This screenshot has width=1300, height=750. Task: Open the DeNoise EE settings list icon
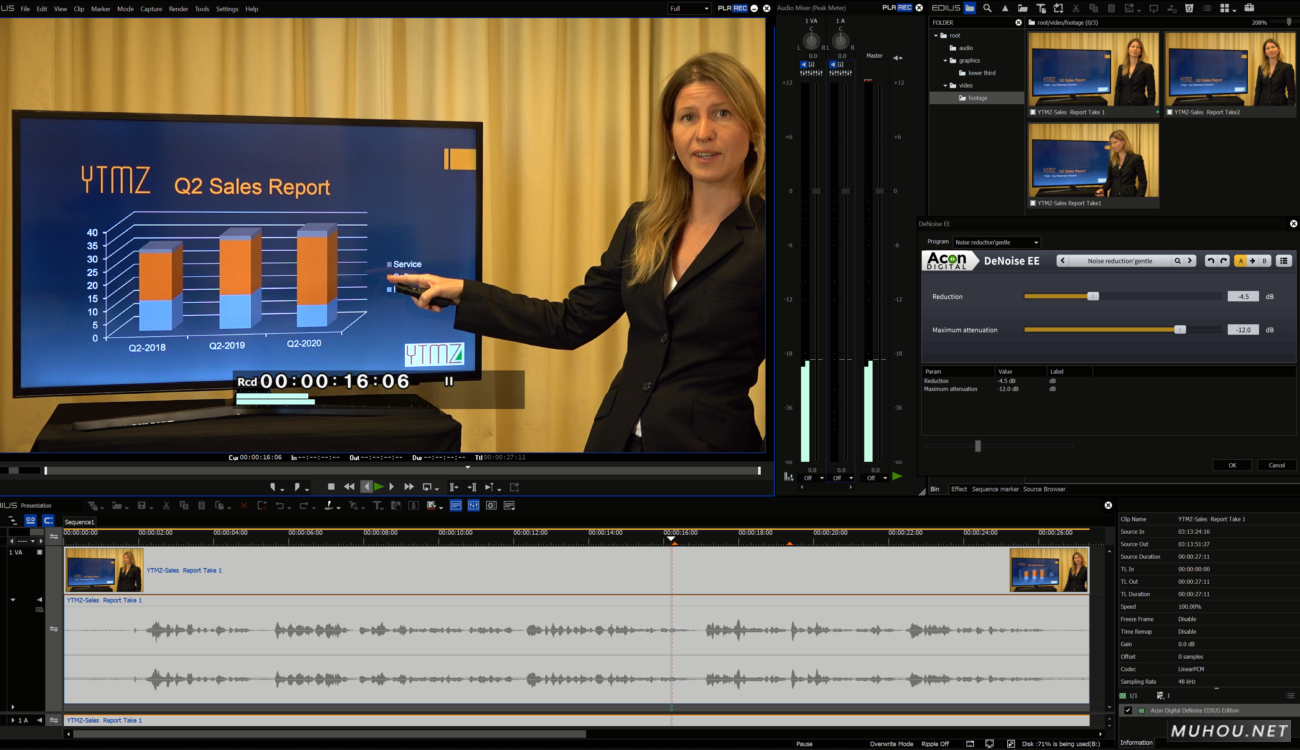pos(1284,261)
